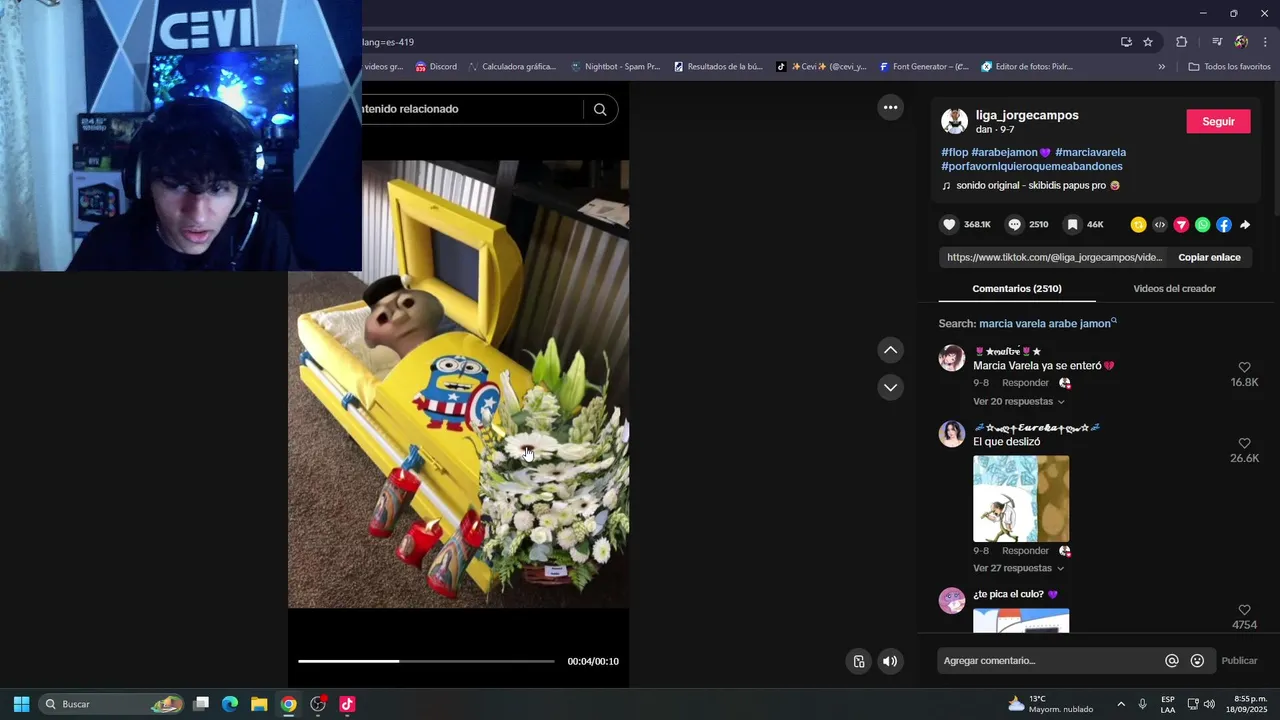
Task: Search 'marcia varela arabe jamon' suggestion
Action: [x=1047, y=324]
